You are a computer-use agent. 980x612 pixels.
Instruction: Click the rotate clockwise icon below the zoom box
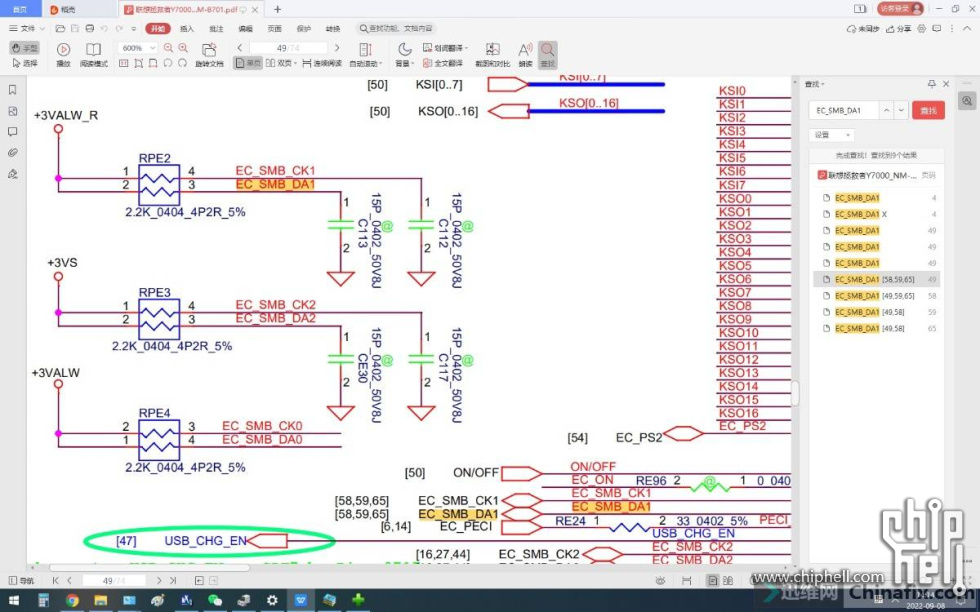(182, 63)
